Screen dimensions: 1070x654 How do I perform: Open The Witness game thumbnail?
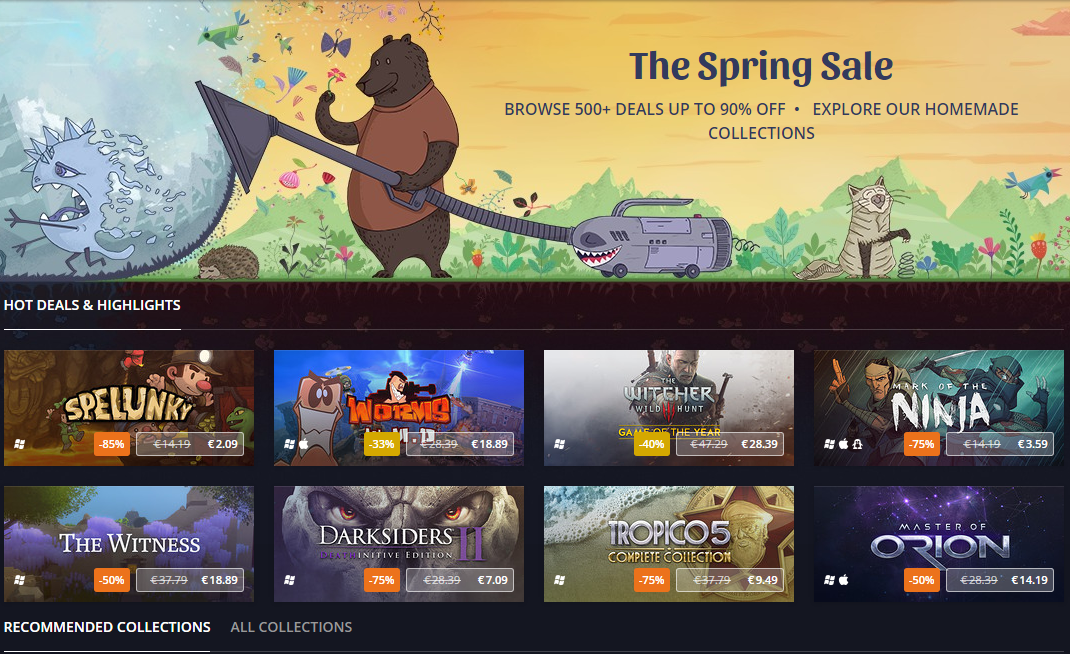pos(129,544)
